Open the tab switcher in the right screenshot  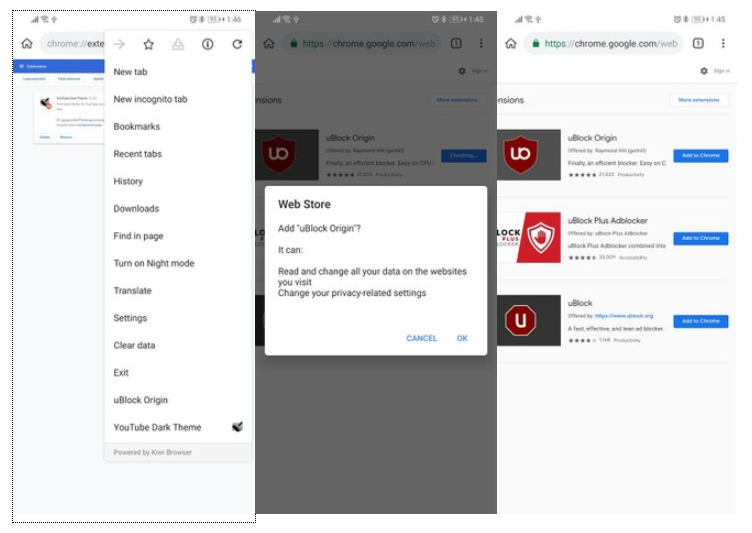click(x=698, y=44)
